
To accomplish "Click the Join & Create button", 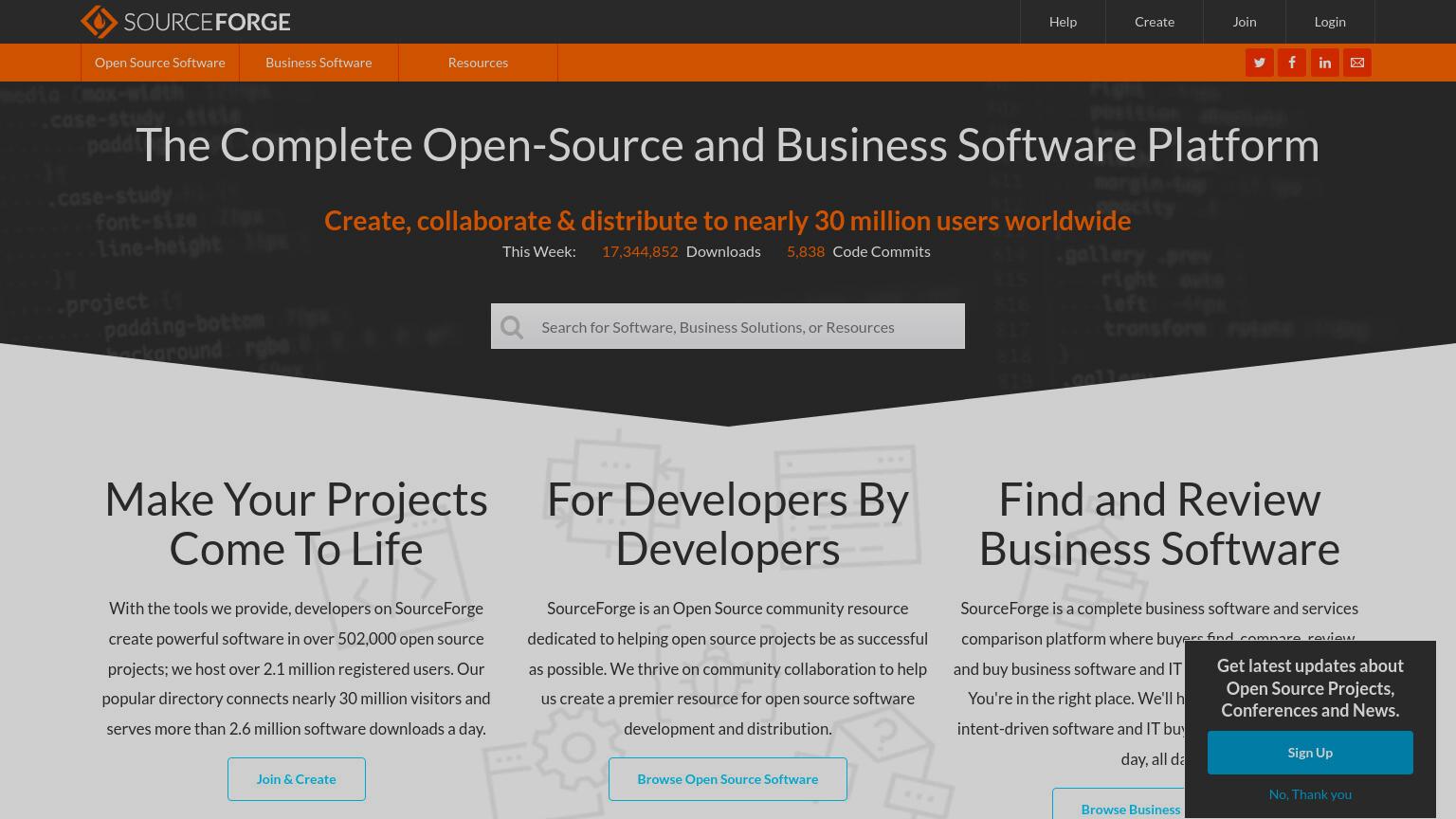I will pyautogui.click(x=297, y=779).
